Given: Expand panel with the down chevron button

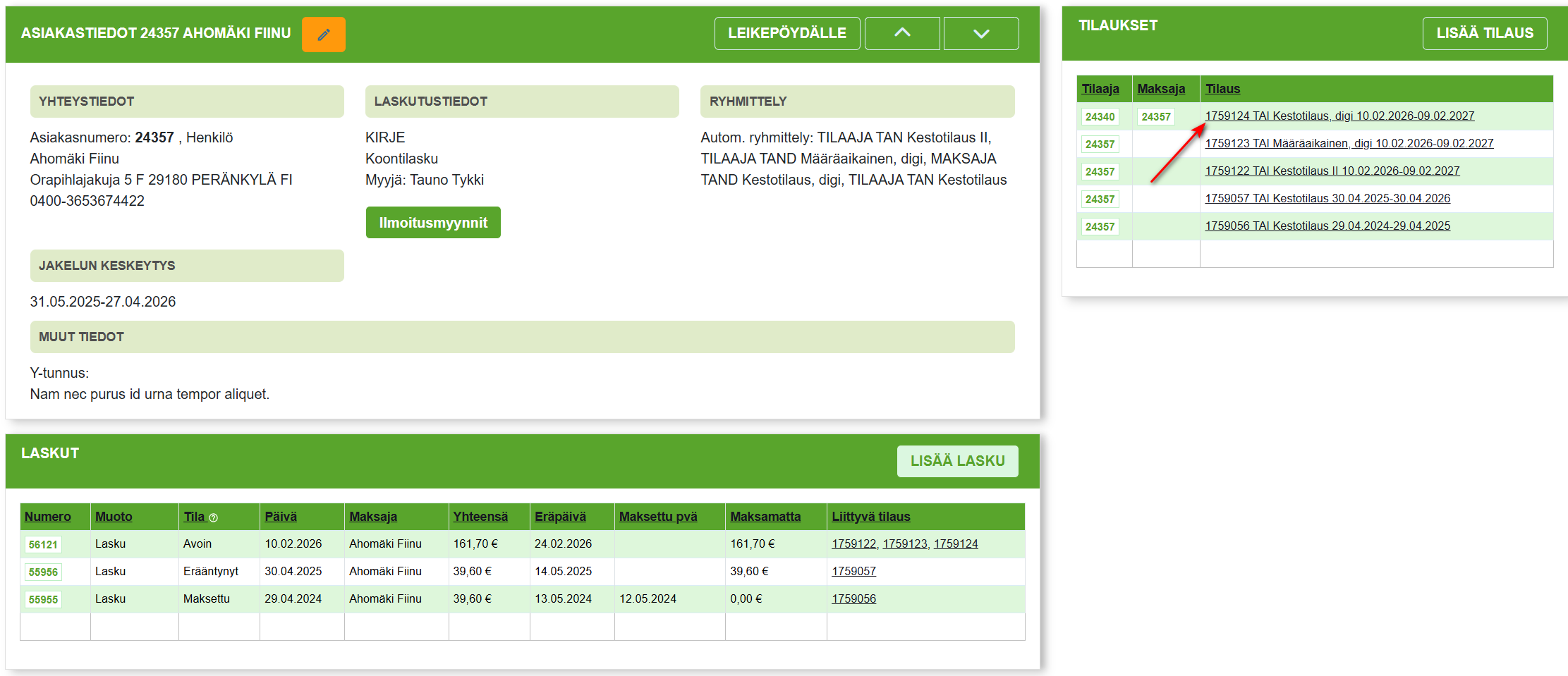Looking at the screenshot, I should [x=980, y=33].
